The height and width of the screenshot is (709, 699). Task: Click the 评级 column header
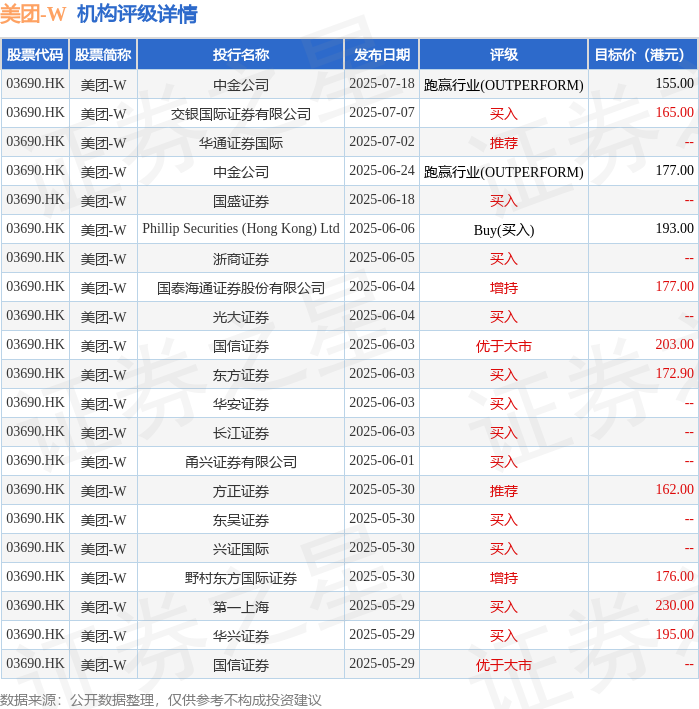click(x=504, y=55)
